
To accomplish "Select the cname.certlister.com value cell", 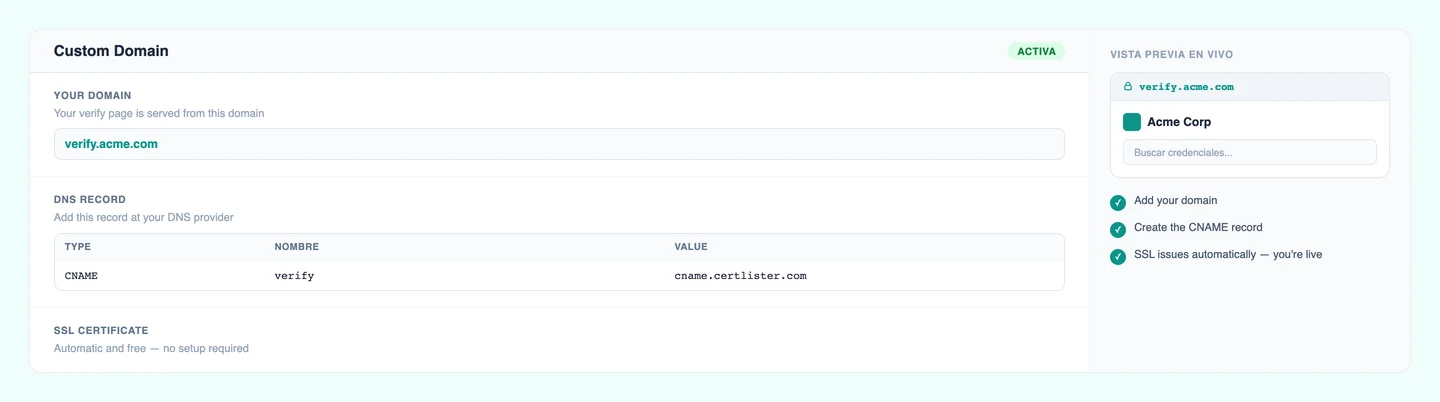I will (x=740, y=275).
